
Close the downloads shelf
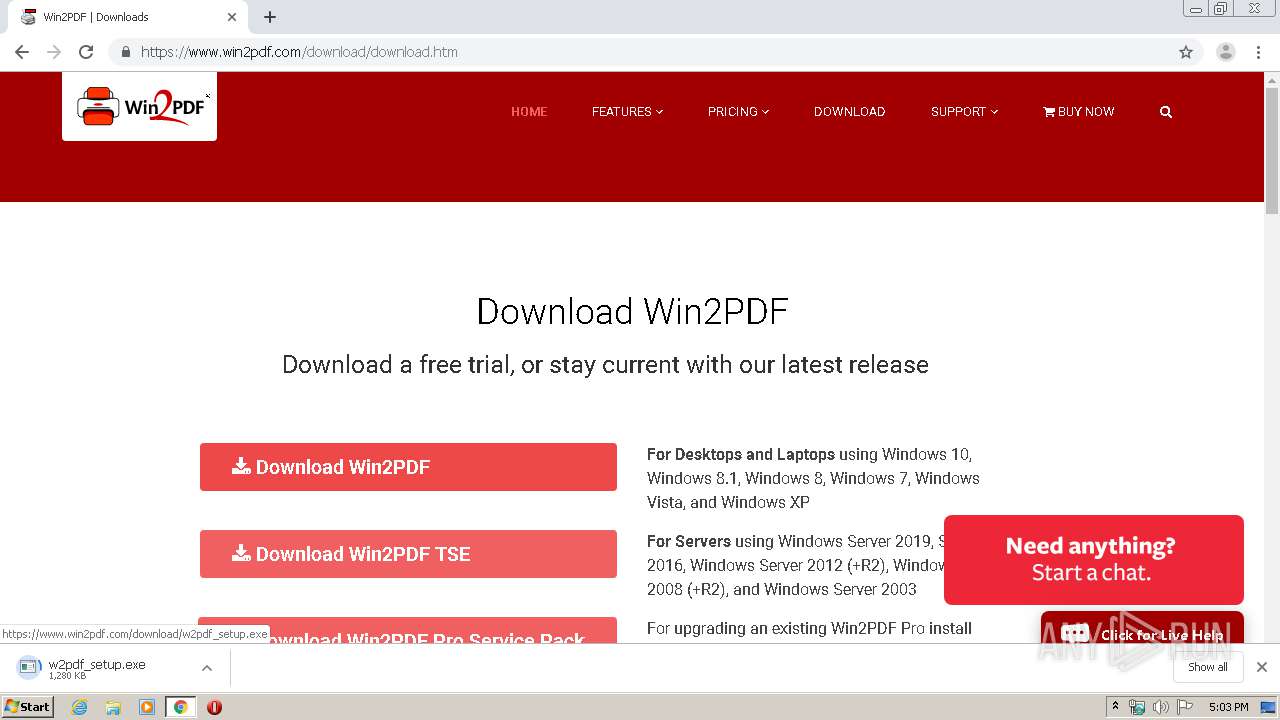(1261, 667)
